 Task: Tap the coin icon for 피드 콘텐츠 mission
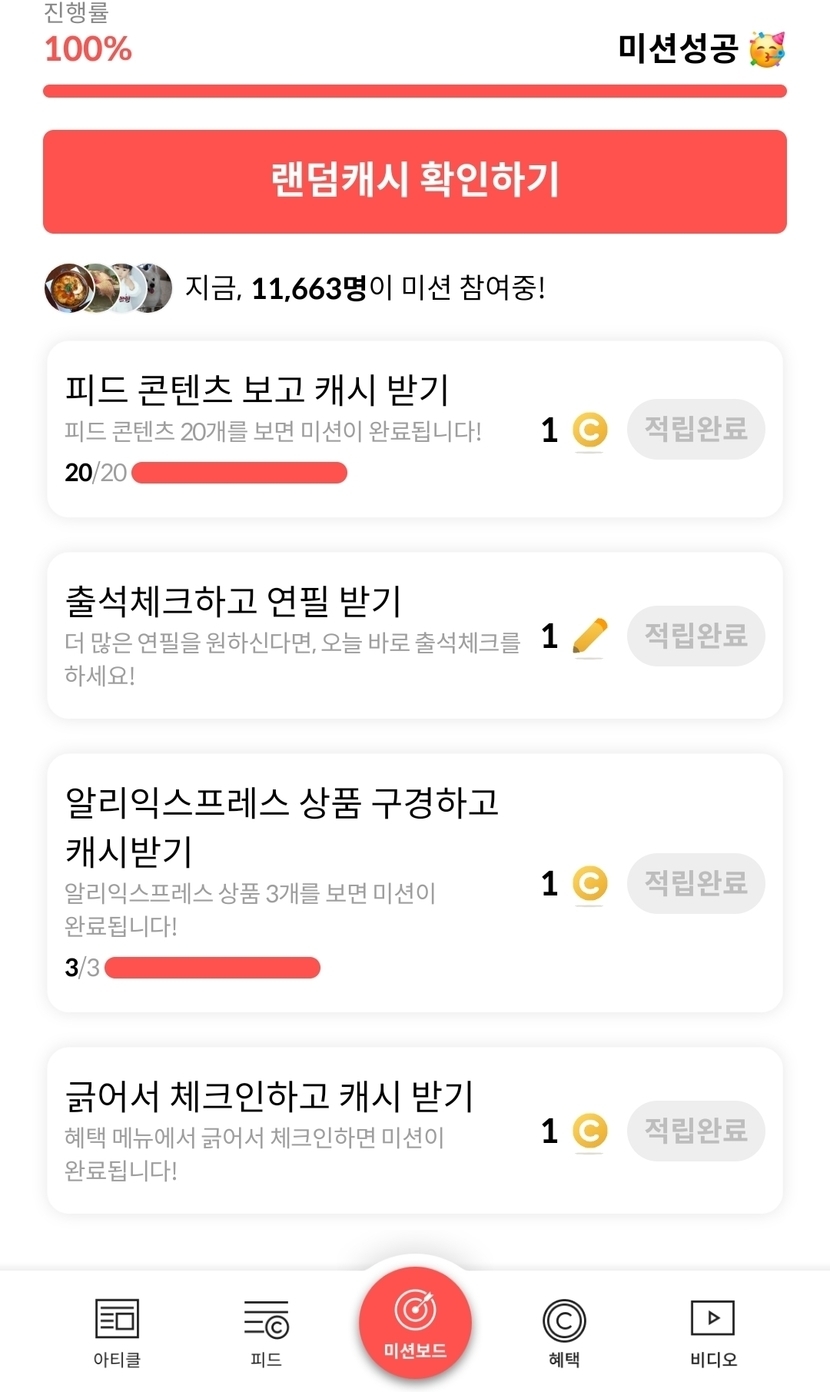click(x=590, y=431)
